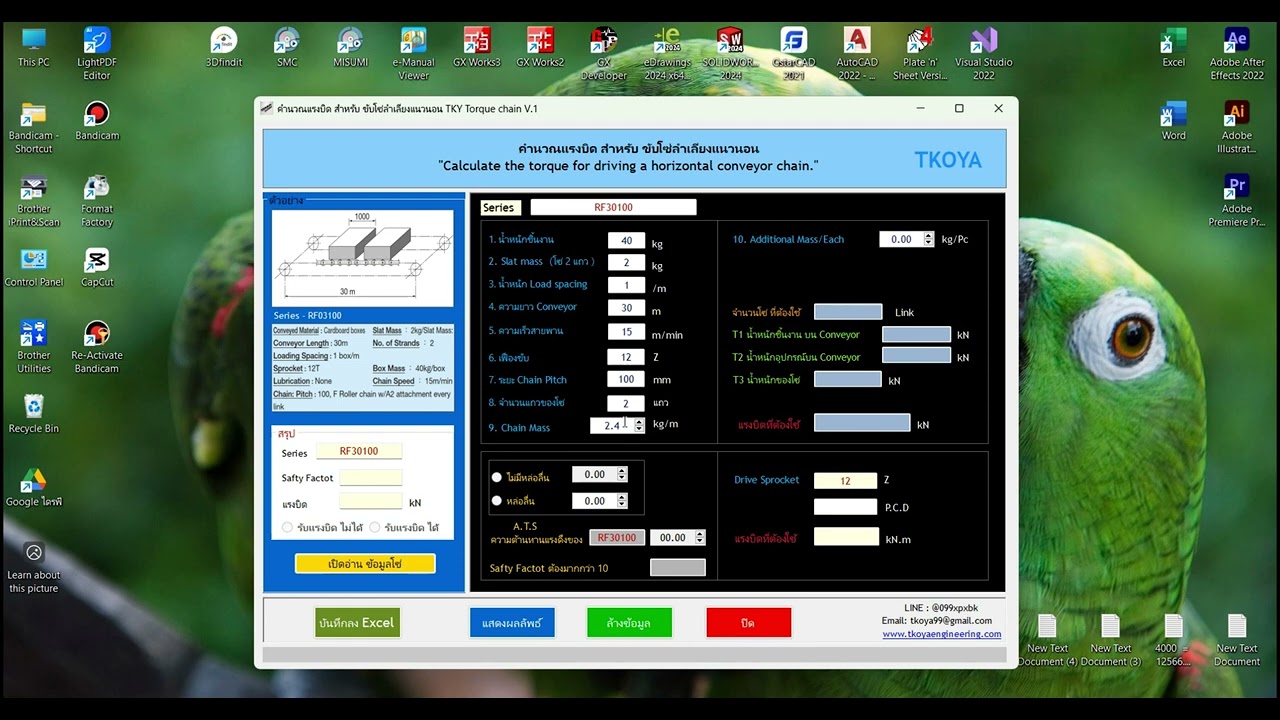Click the Series field showing RF30100
The image size is (1280, 720).
tap(613, 207)
